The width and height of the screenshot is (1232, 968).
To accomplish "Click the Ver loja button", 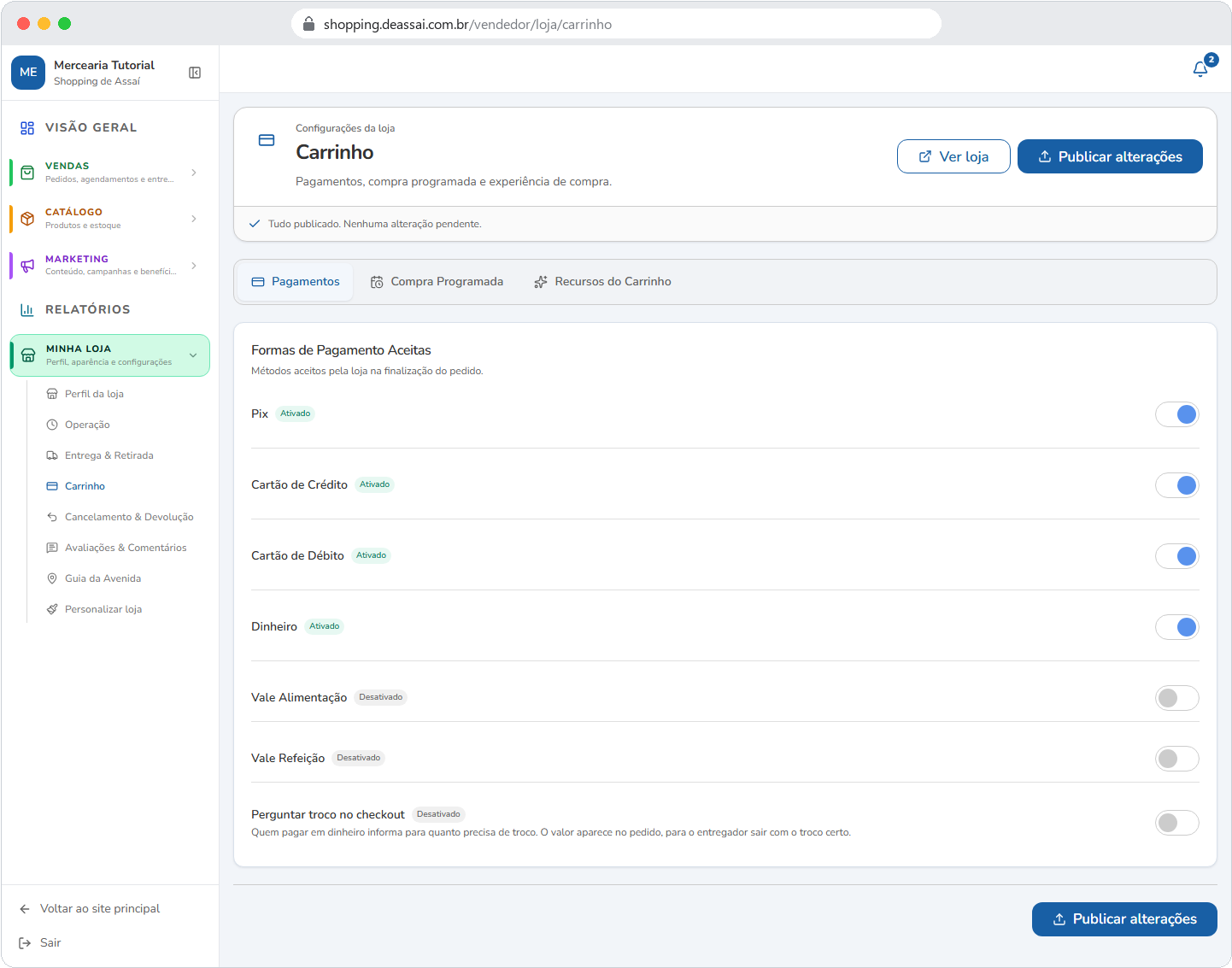I will point(953,156).
